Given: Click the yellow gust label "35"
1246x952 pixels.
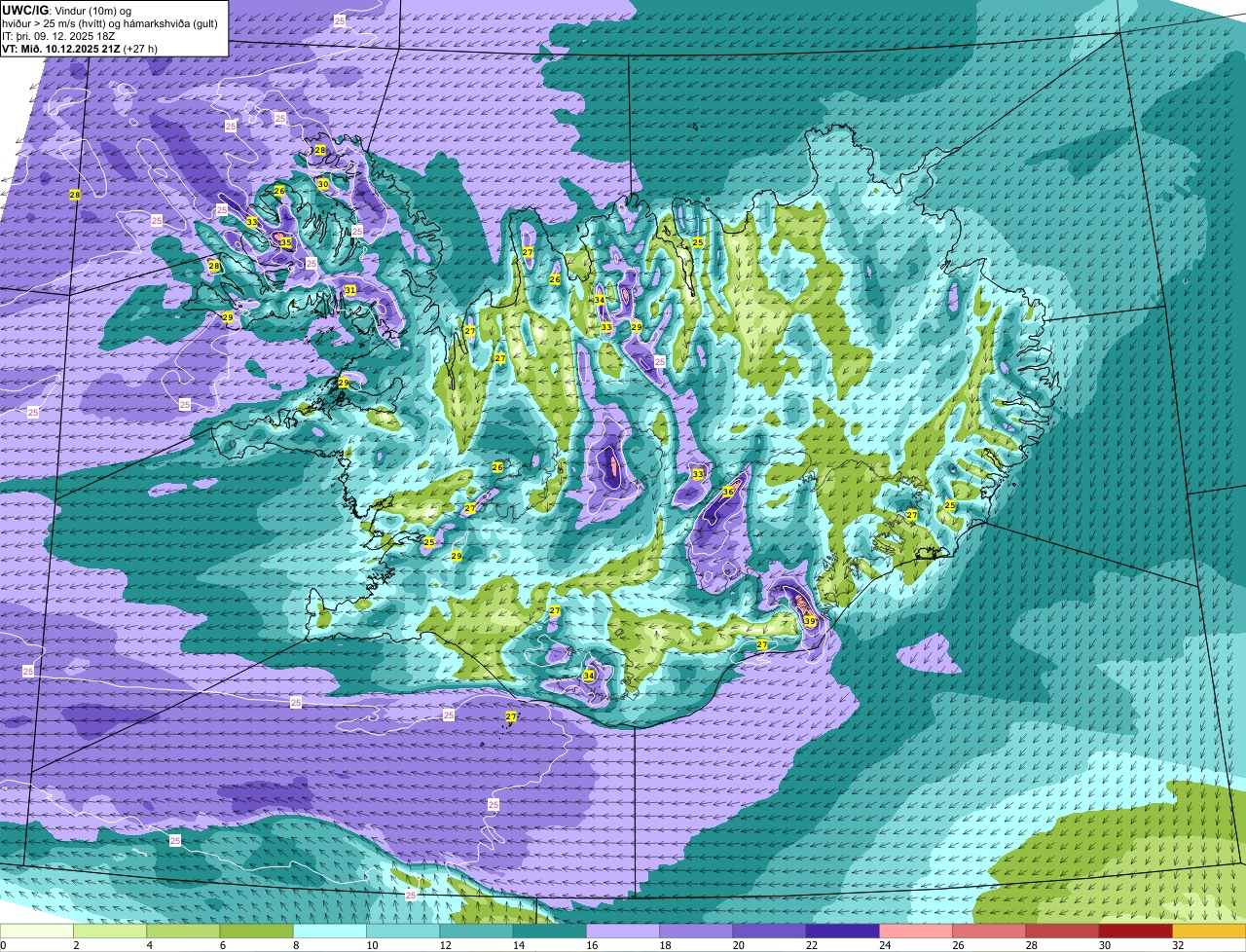Looking at the screenshot, I should (286, 242).
